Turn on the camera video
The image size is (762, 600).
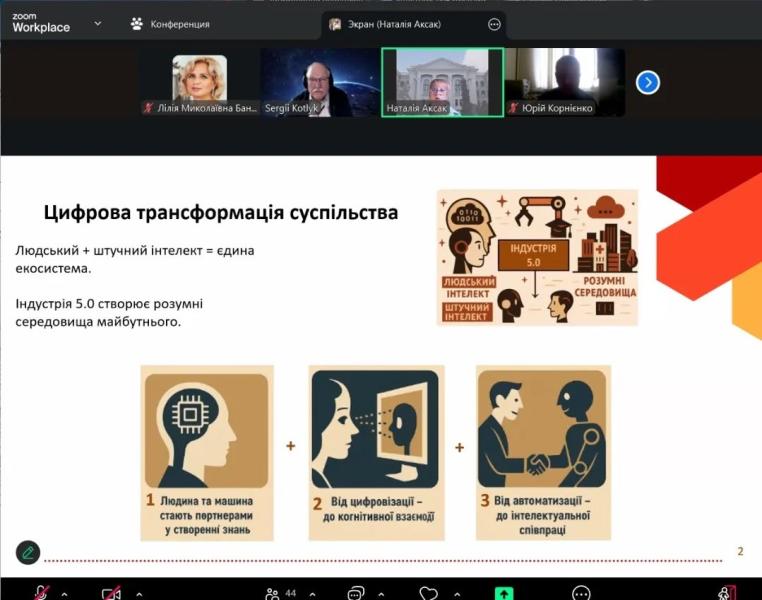click(x=110, y=592)
